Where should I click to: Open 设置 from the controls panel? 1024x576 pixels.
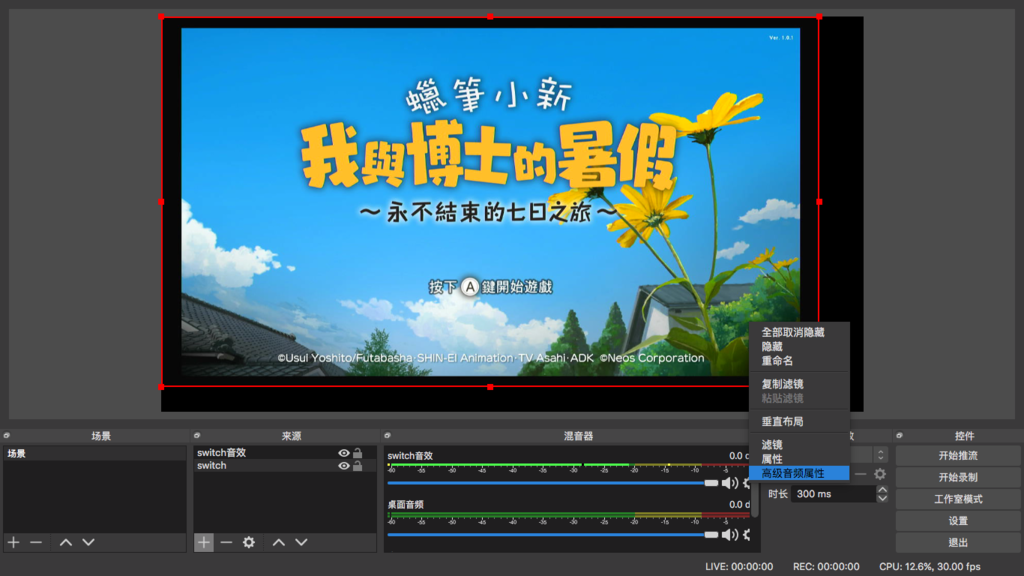(956, 521)
